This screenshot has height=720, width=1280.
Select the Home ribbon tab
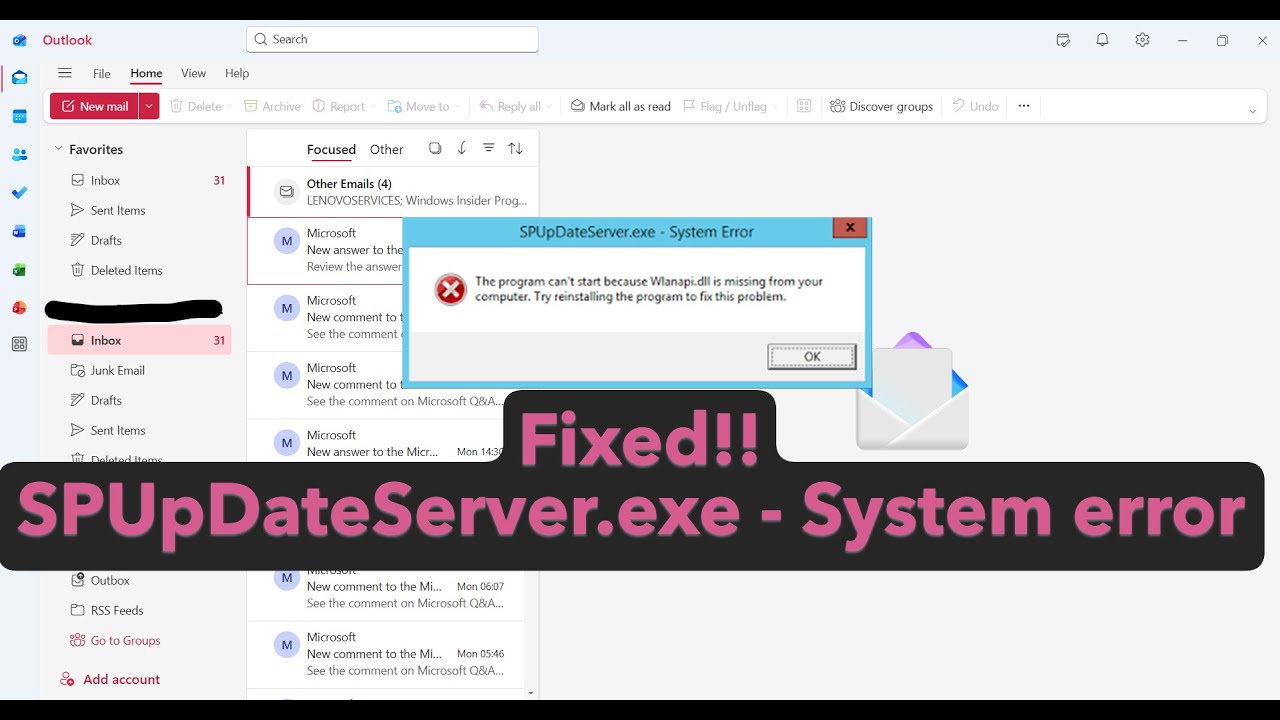[x=146, y=74]
